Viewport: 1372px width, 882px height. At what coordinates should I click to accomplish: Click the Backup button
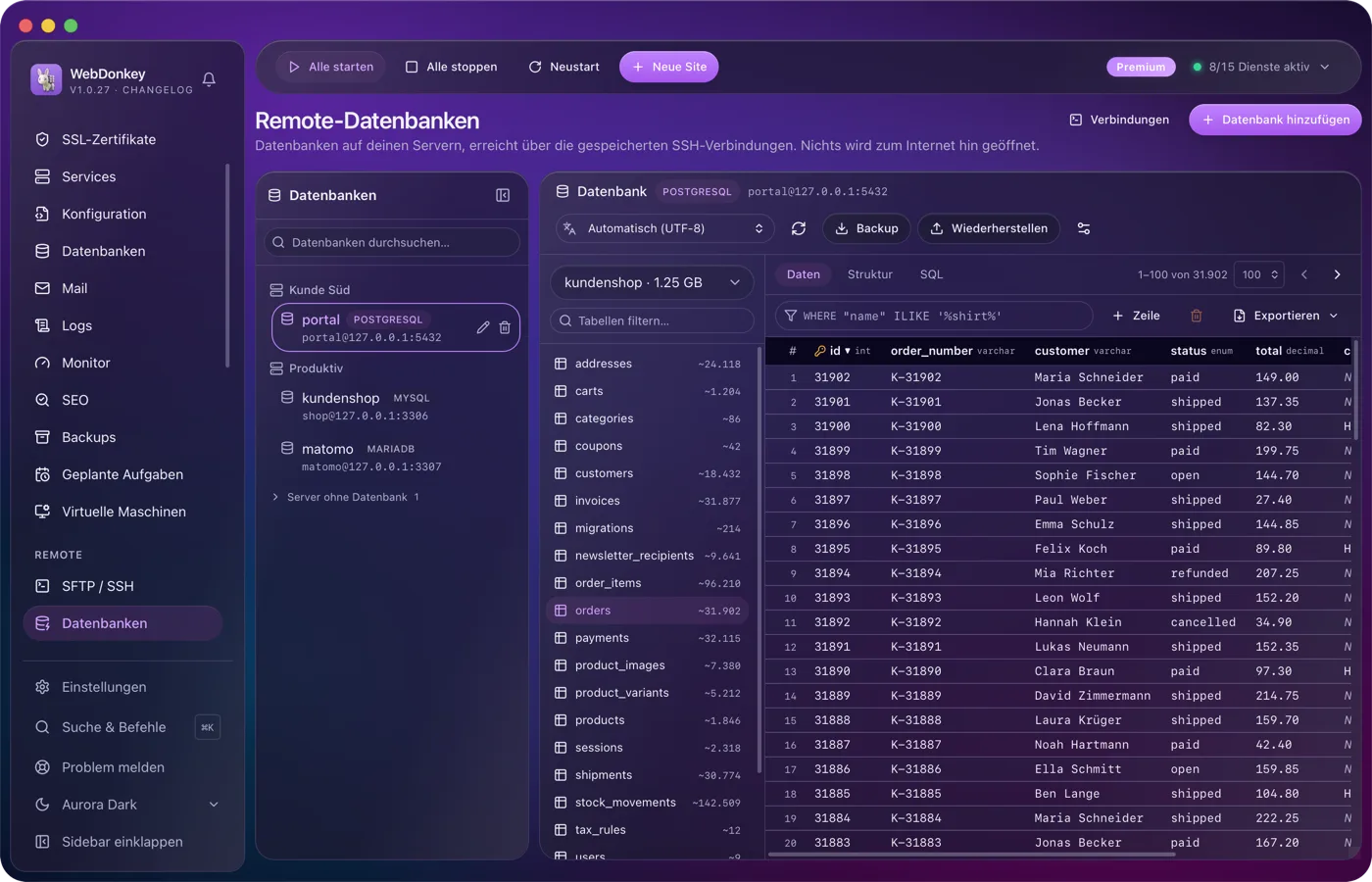(866, 228)
